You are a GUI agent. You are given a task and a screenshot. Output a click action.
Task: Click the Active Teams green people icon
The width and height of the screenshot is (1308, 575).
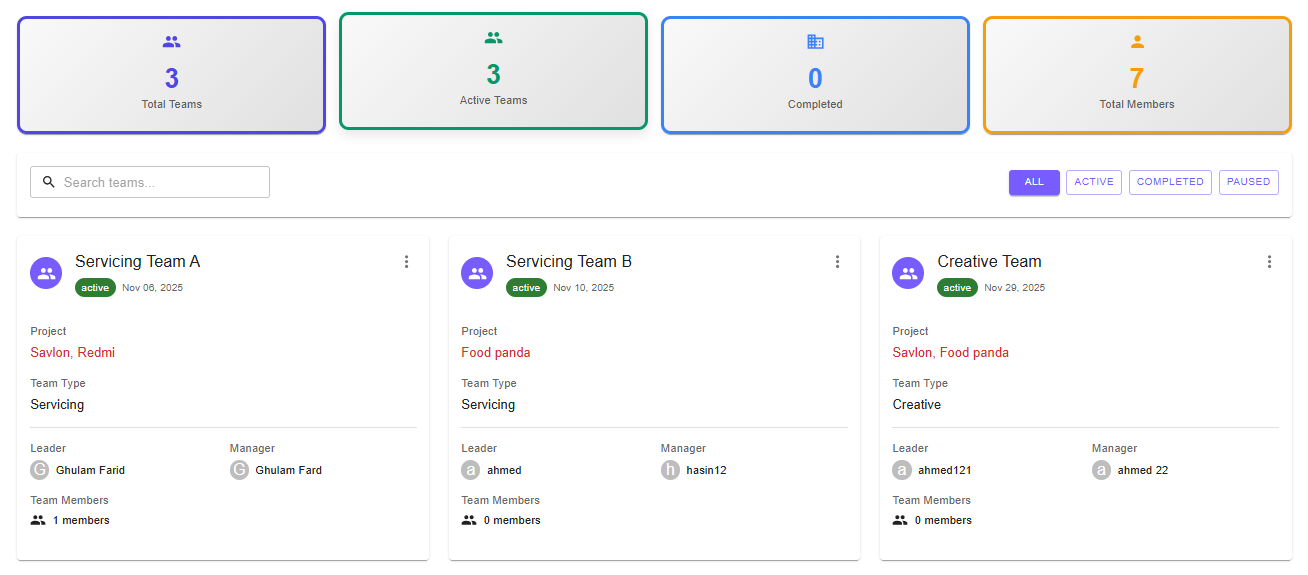click(493, 38)
